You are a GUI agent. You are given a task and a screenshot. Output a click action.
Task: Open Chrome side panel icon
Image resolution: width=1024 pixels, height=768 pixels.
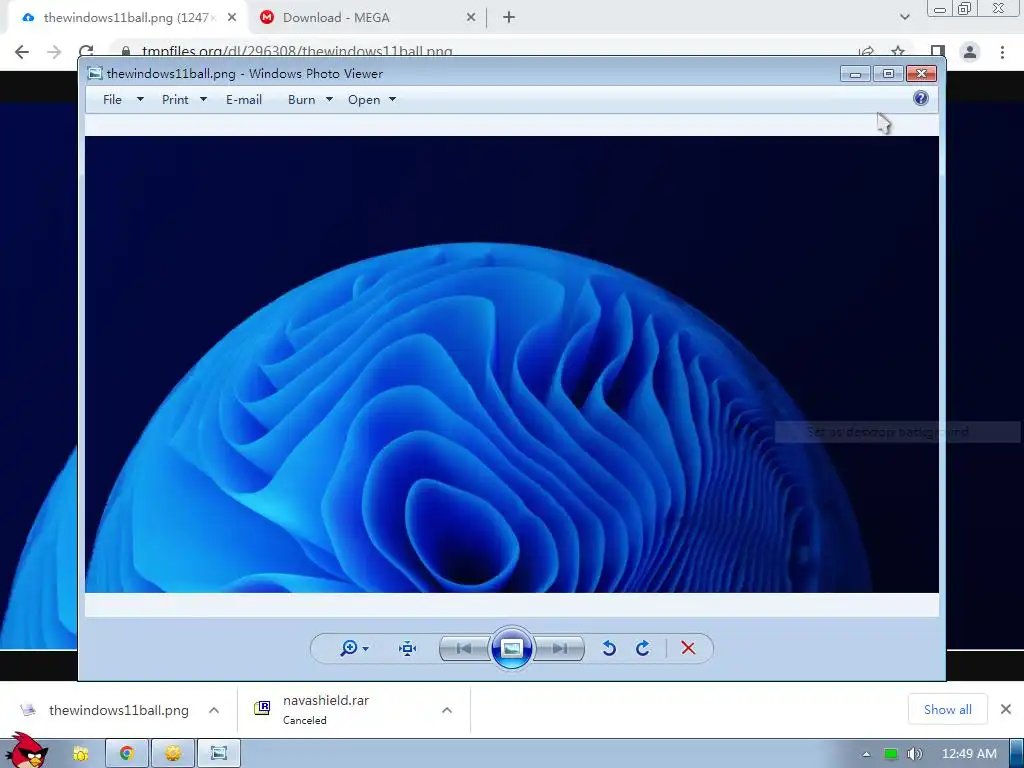click(x=938, y=51)
